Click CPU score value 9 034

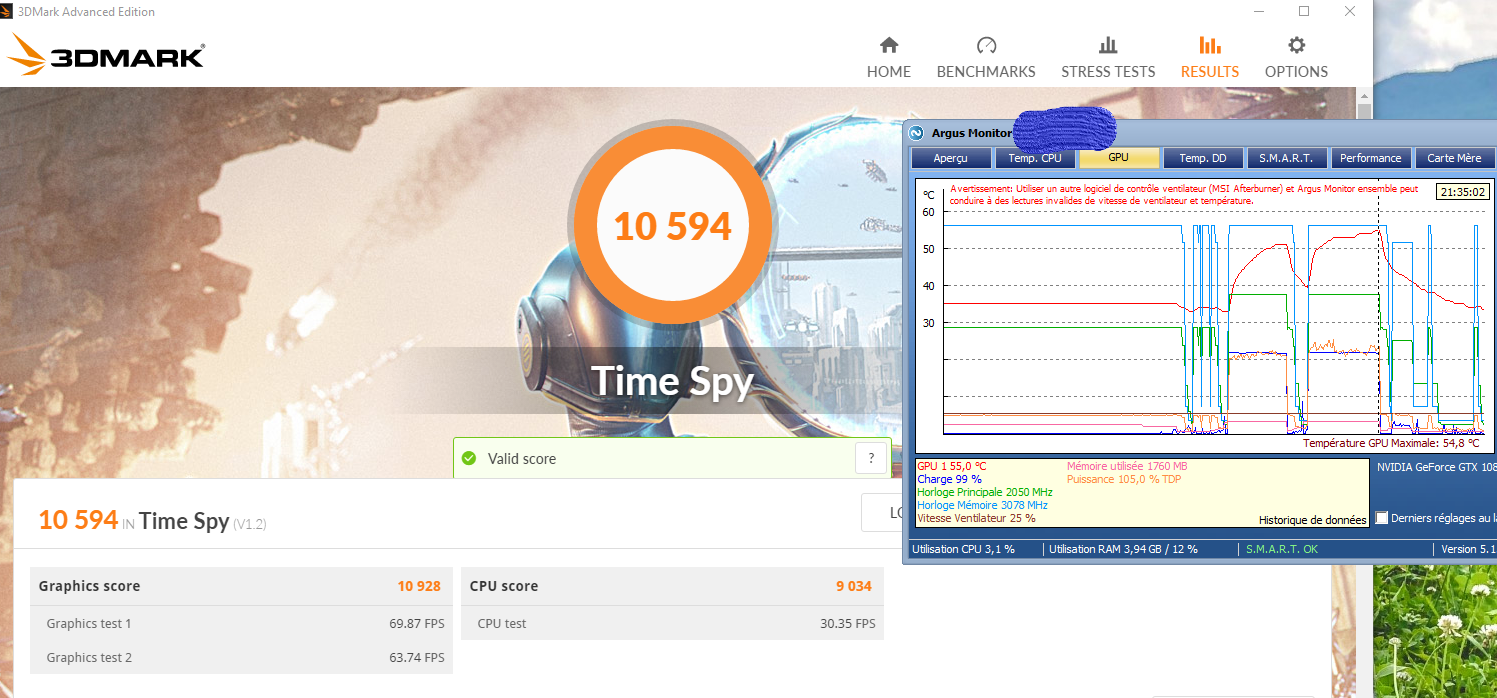(x=854, y=586)
